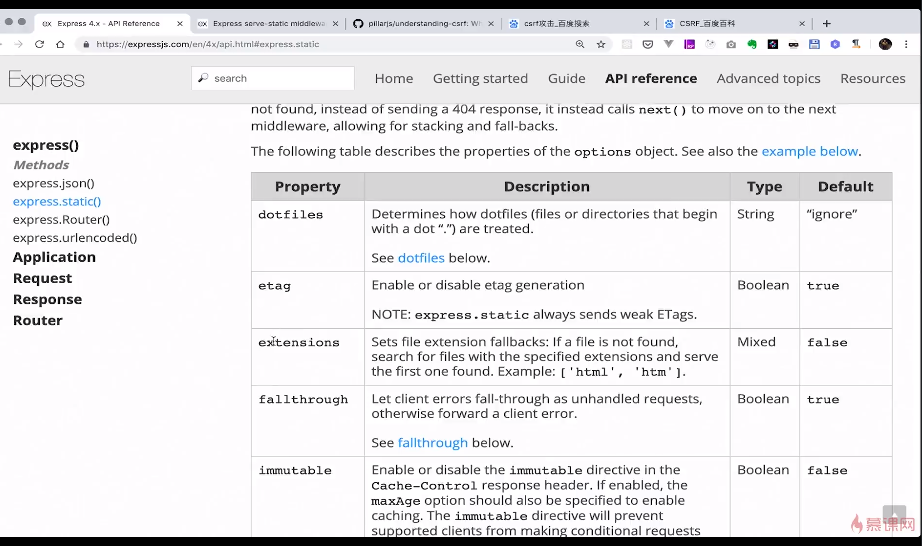The height and width of the screenshot is (546, 922).
Task: Click the 'Property' column header
Action: [308, 187]
